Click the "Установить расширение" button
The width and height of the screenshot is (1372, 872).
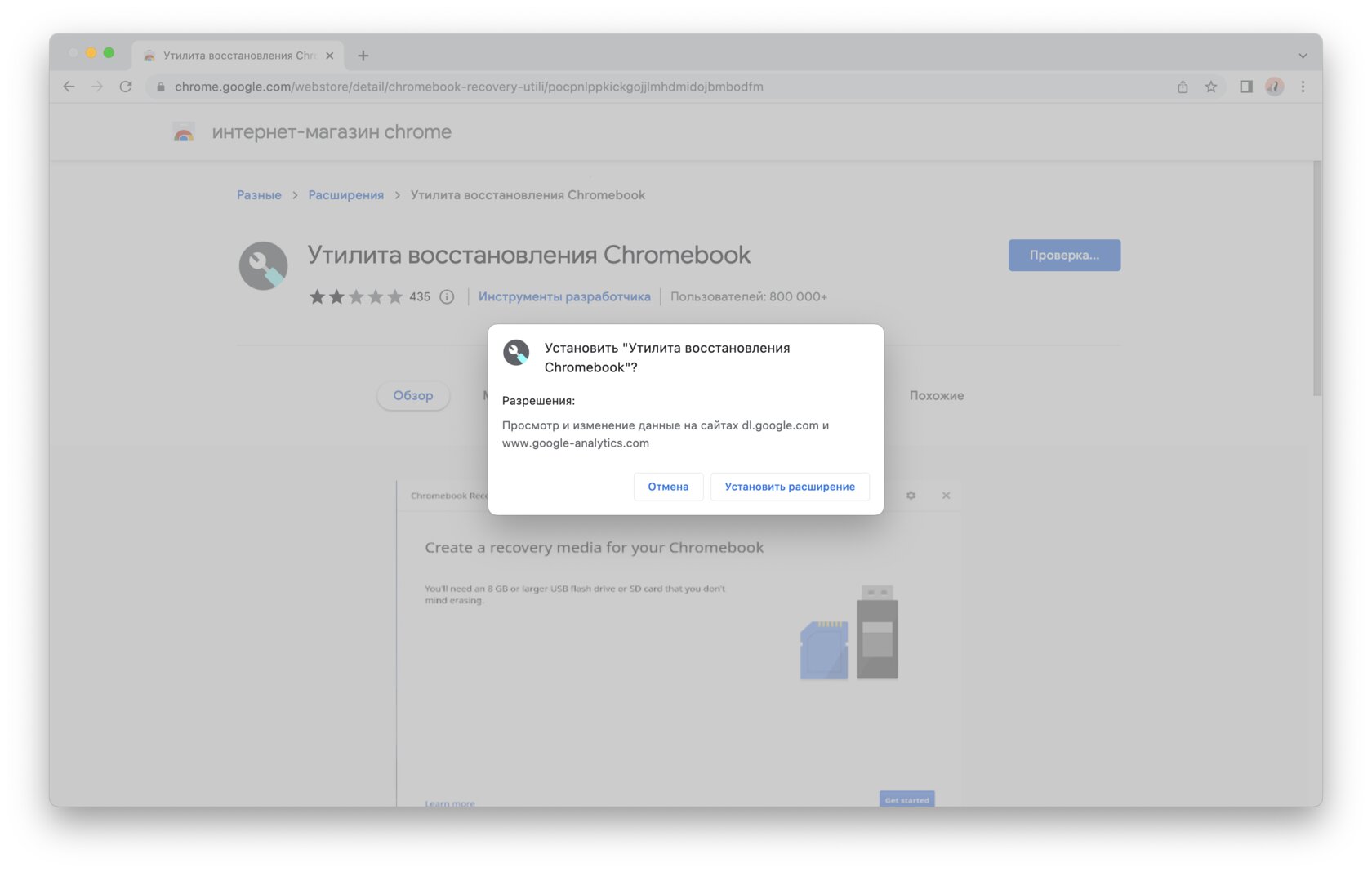point(789,487)
